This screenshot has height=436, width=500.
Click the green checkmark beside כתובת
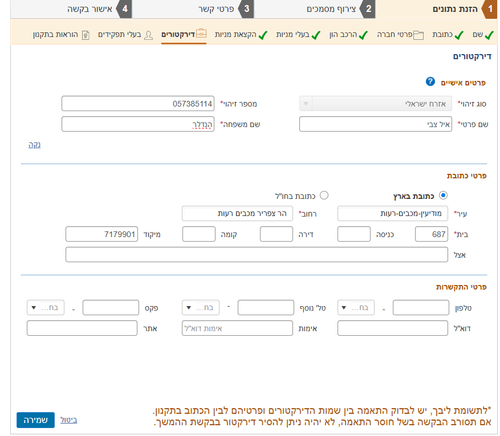(x=459, y=35)
